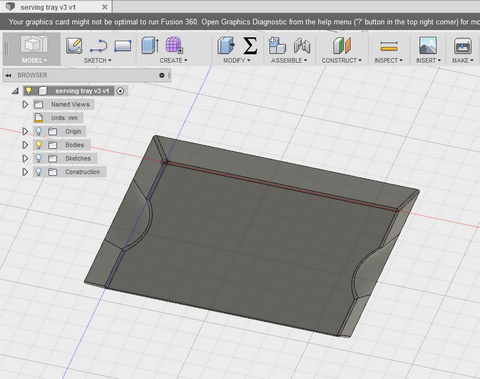Click the Joint tool icon
The height and width of the screenshot is (379, 480).
click(302, 46)
